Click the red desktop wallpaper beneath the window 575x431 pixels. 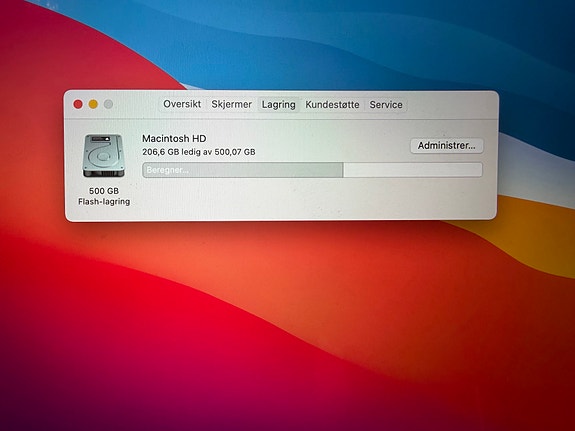[257, 312]
